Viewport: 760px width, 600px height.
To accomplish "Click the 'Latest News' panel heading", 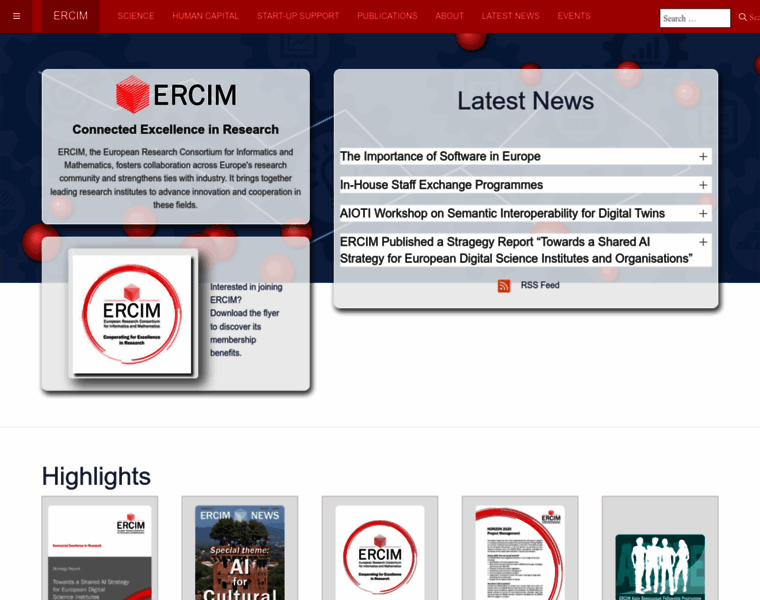I will [526, 101].
